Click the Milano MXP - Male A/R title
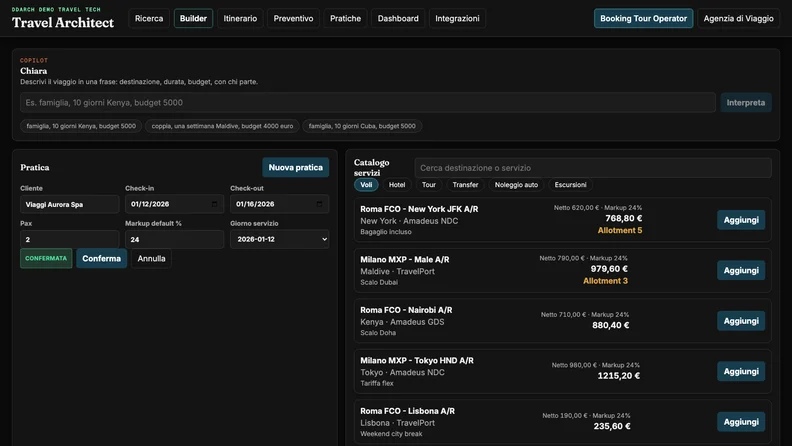Image resolution: width=792 pixels, height=446 pixels. tap(405, 259)
